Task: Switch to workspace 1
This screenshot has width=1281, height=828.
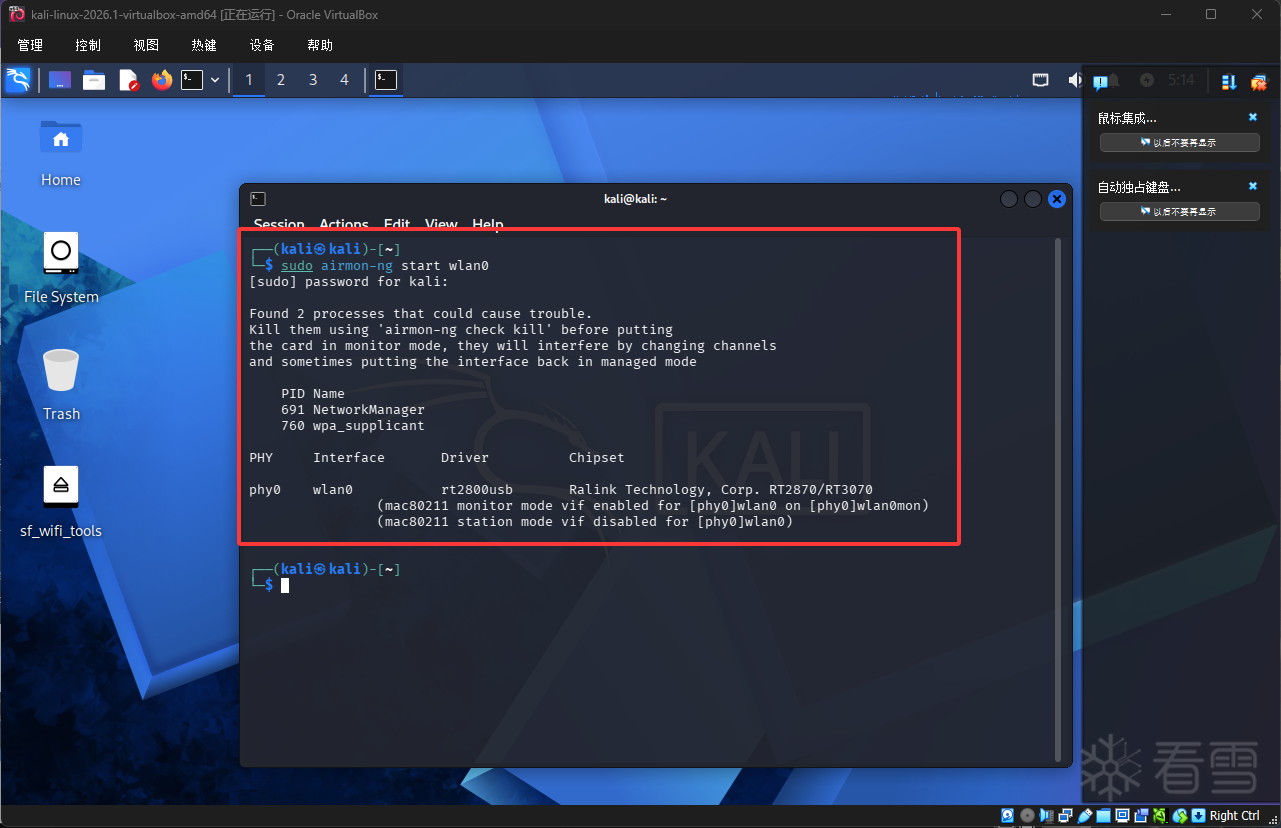Action: pos(249,80)
